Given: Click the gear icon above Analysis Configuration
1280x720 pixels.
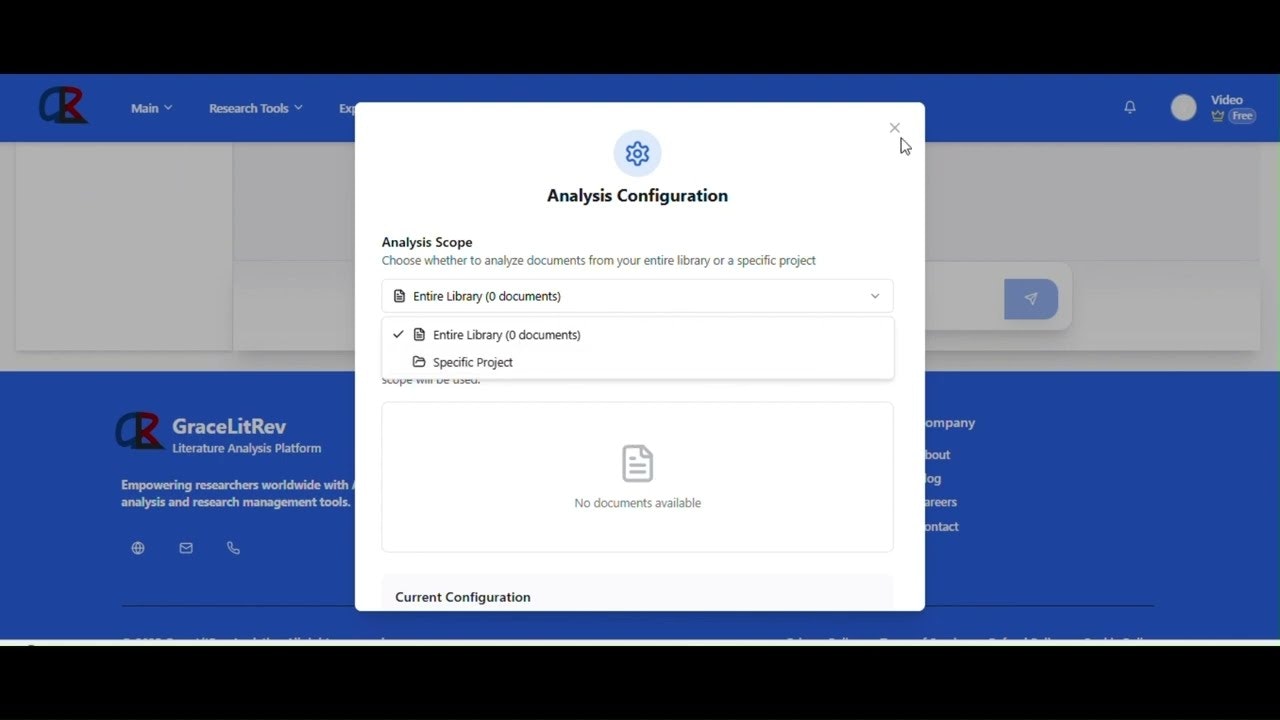Looking at the screenshot, I should tap(637, 153).
